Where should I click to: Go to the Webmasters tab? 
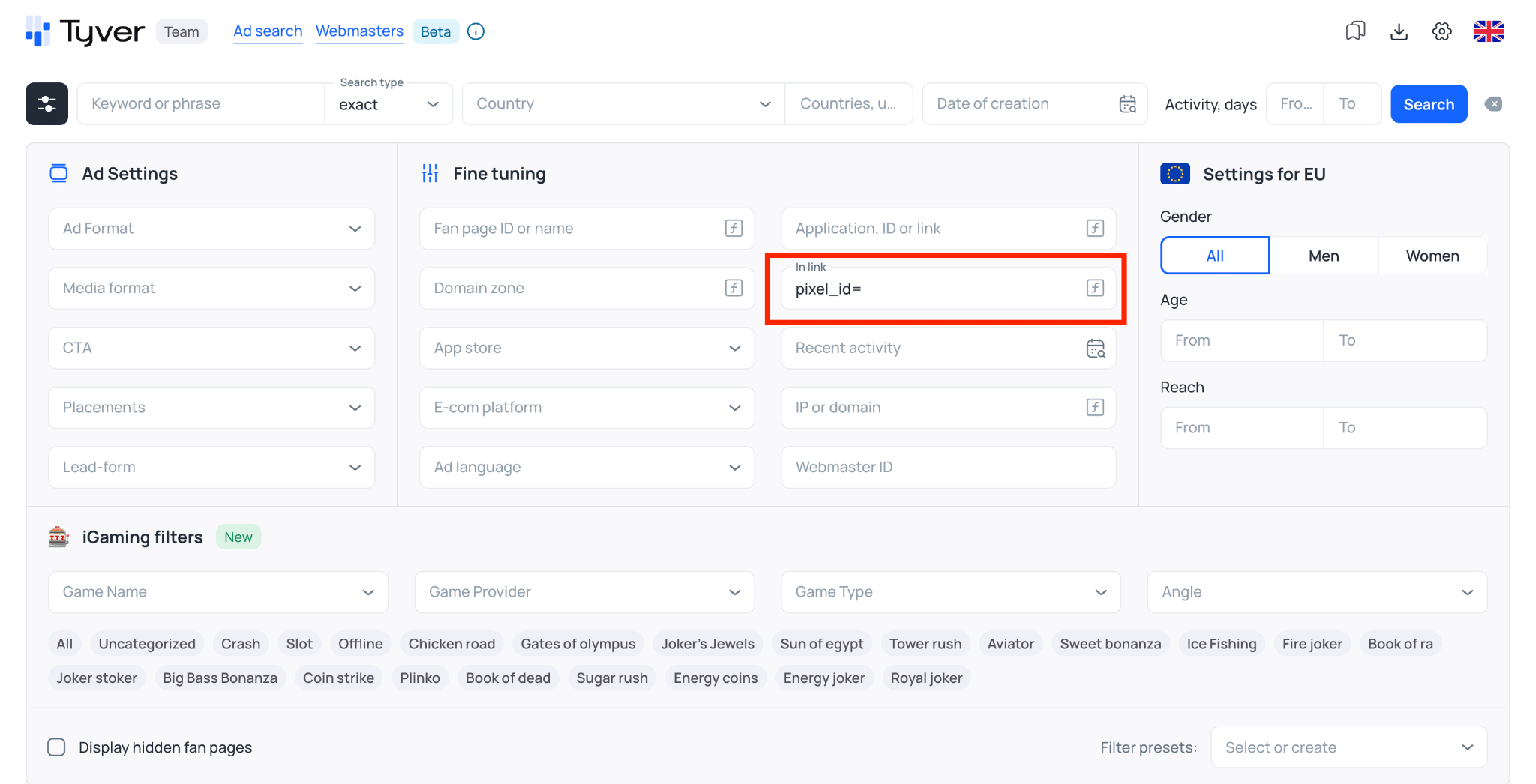point(359,31)
